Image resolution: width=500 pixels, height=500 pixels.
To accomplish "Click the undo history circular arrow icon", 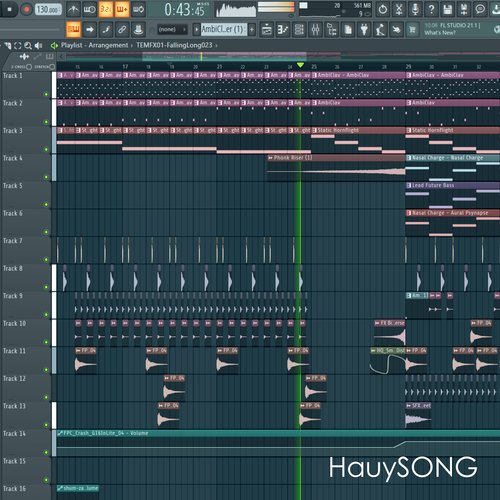I will pos(383,9).
